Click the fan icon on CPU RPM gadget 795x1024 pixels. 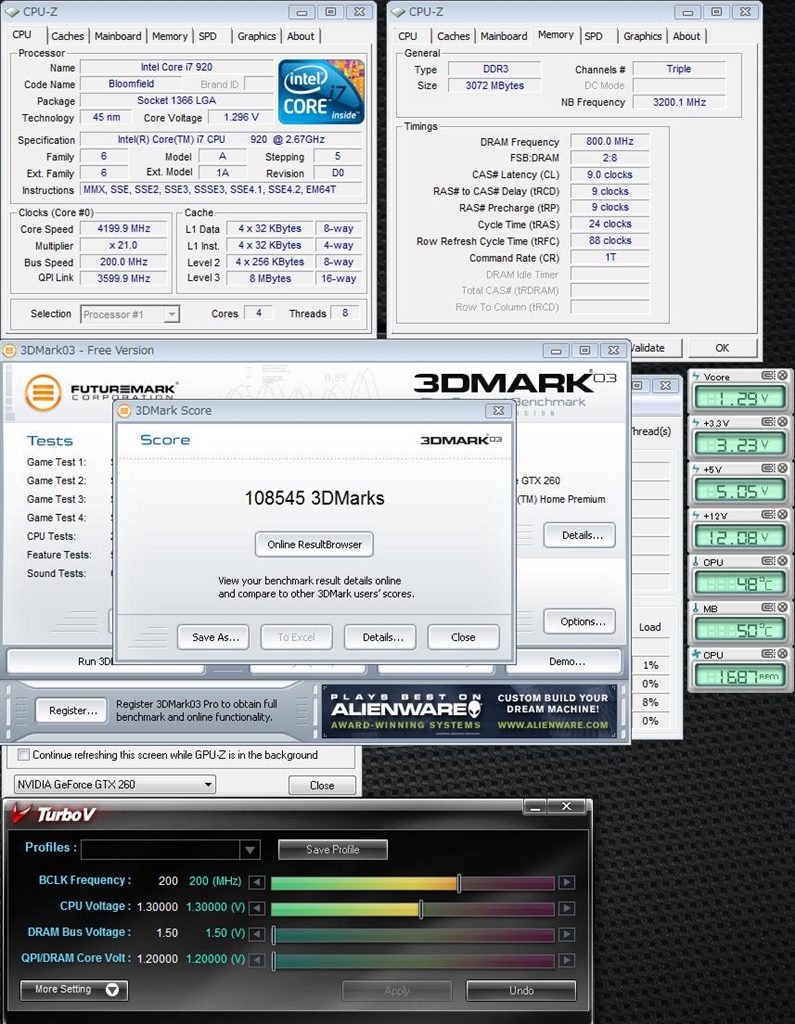(x=696, y=654)
